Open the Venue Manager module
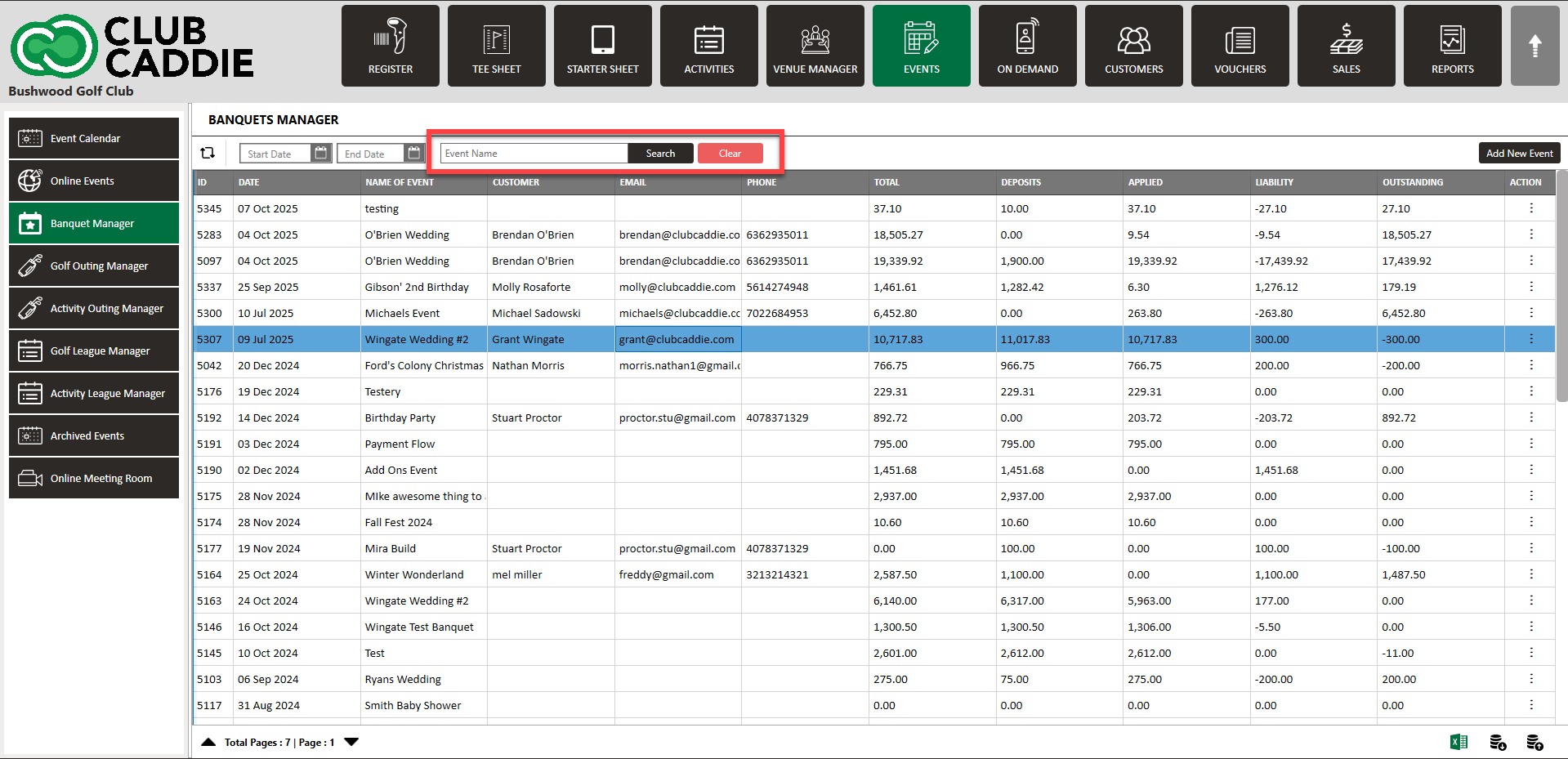 [x=815, y=46]
